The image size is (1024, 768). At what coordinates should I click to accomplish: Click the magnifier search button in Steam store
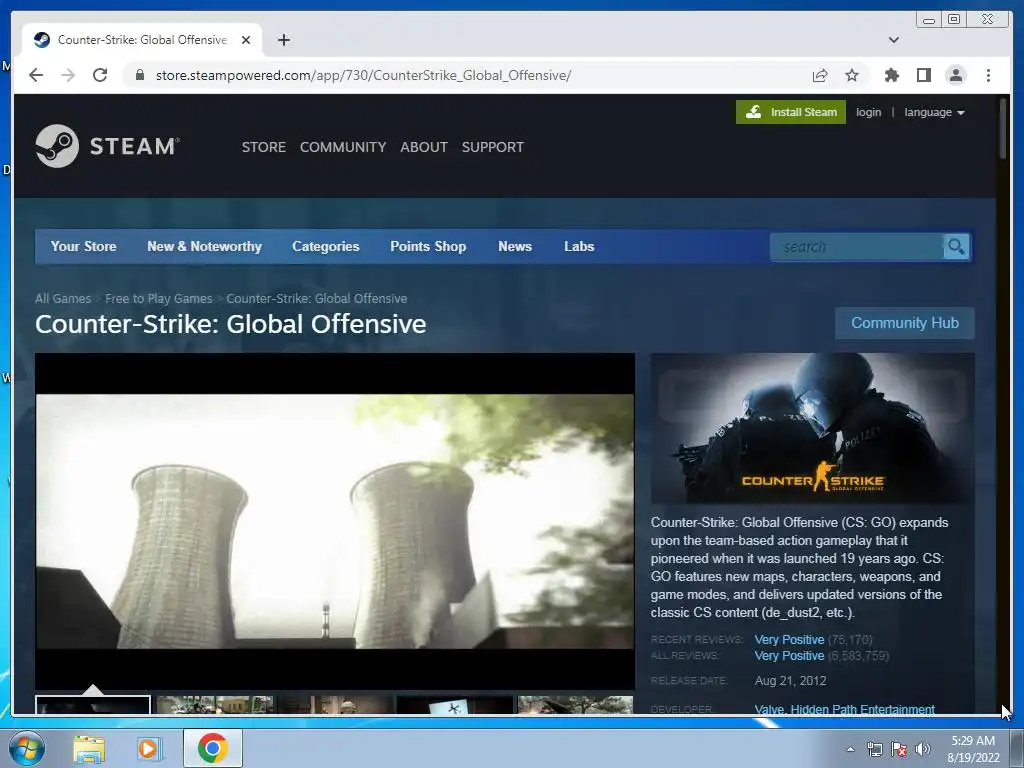click(956, 247)
